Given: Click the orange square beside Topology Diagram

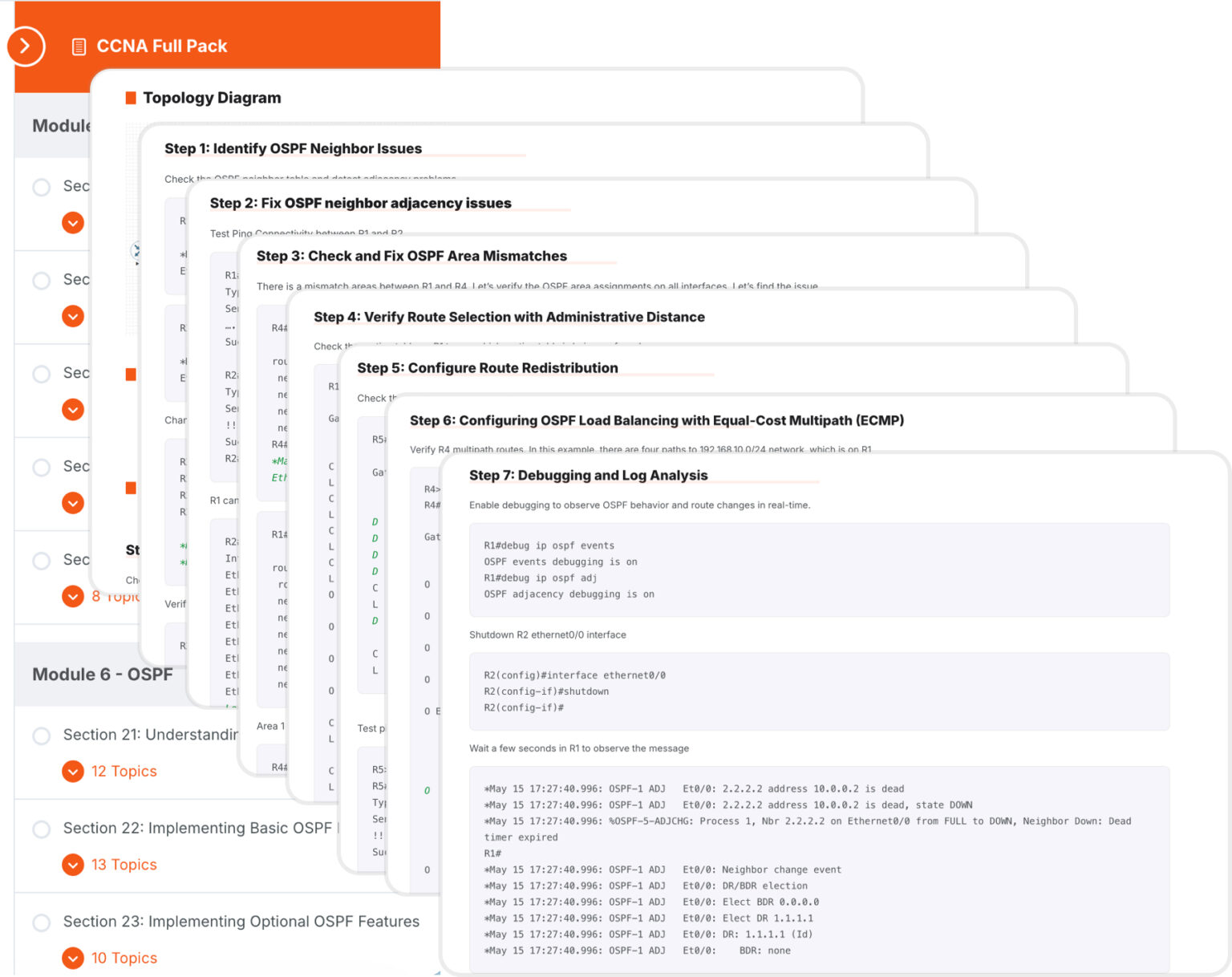Looking at the screenshot, I should [x=131, y=98].
